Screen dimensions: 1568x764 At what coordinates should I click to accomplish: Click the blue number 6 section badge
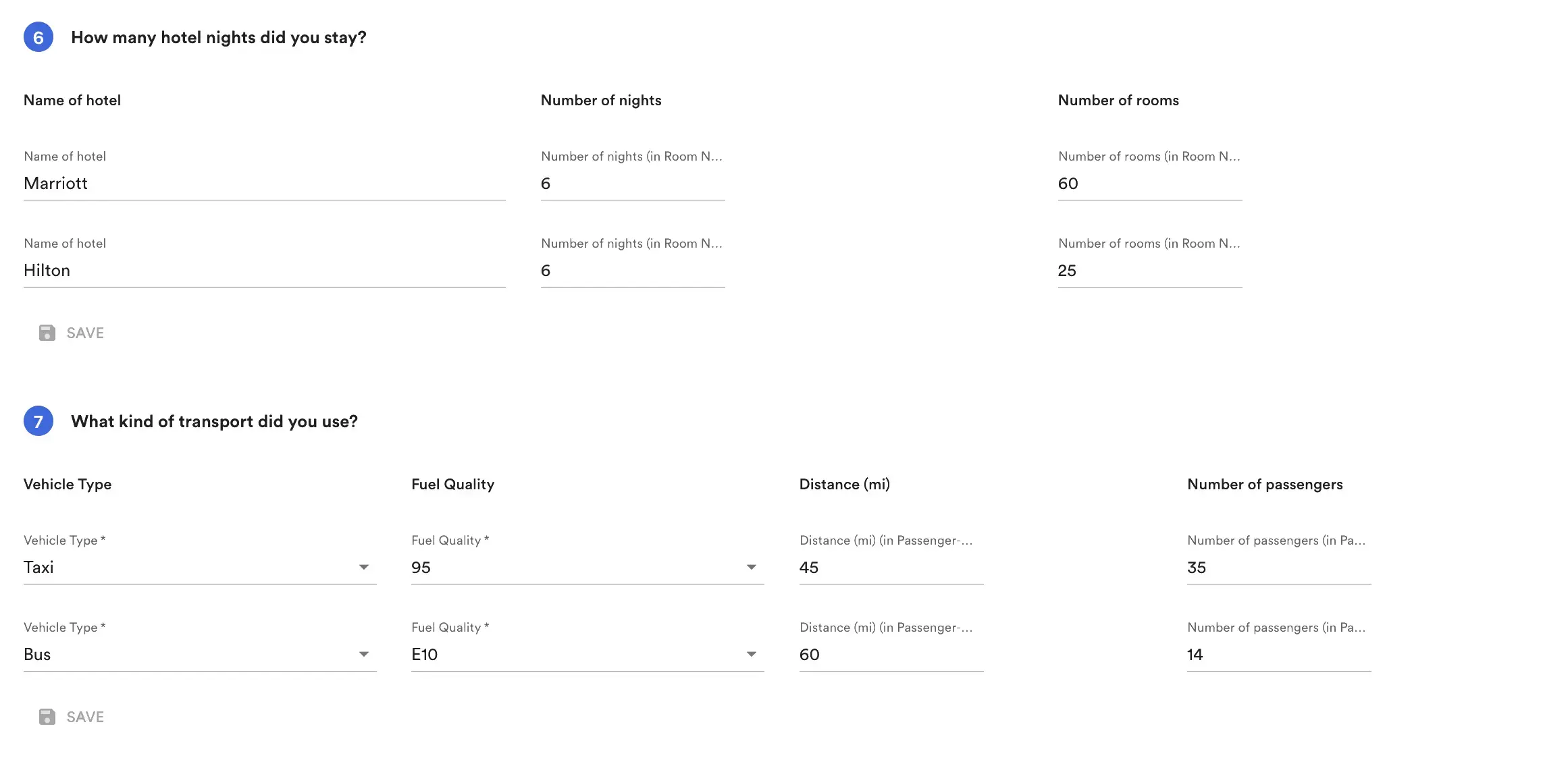[x=38, y=37]
